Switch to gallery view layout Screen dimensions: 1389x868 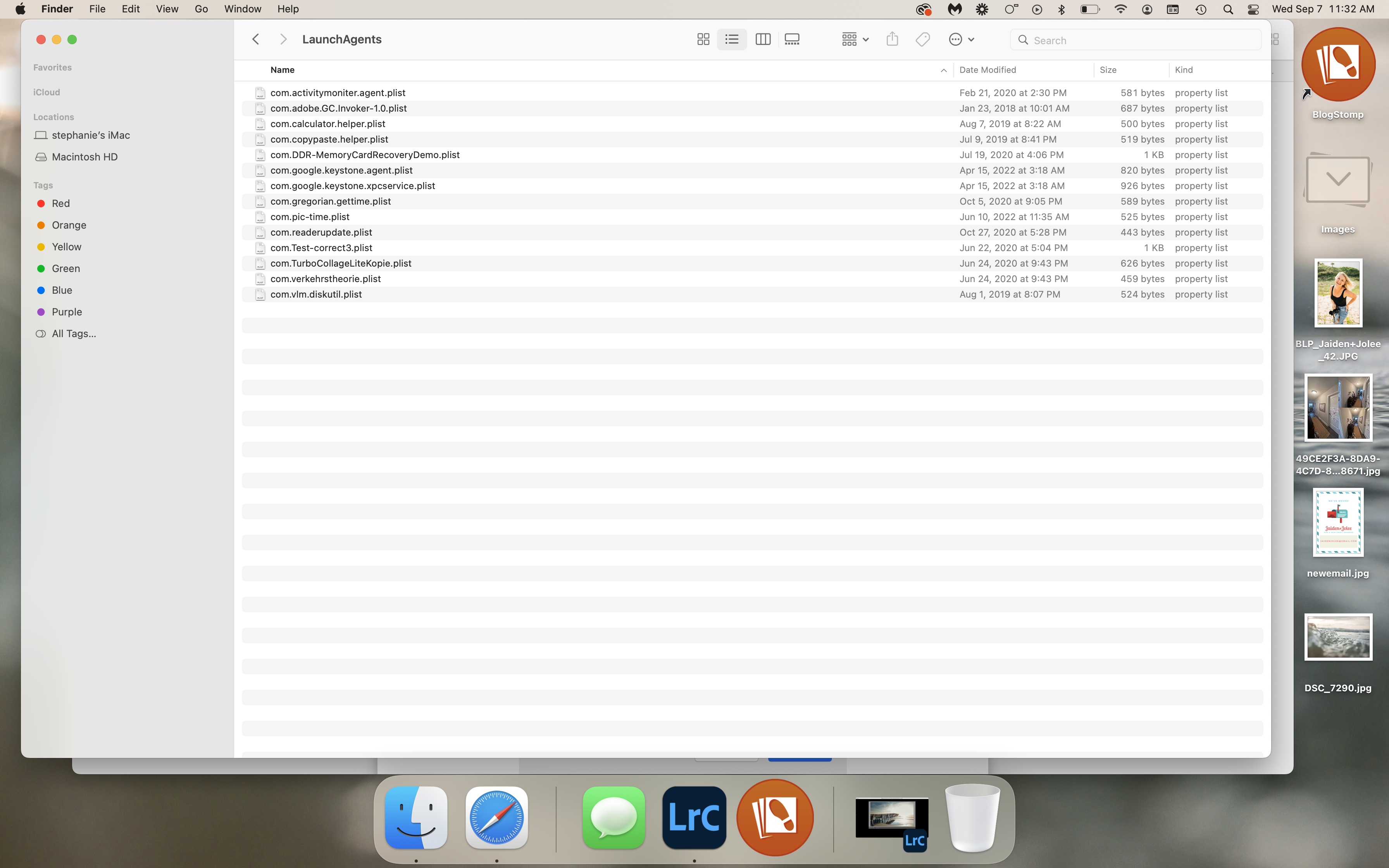click(x=792, y=40)
